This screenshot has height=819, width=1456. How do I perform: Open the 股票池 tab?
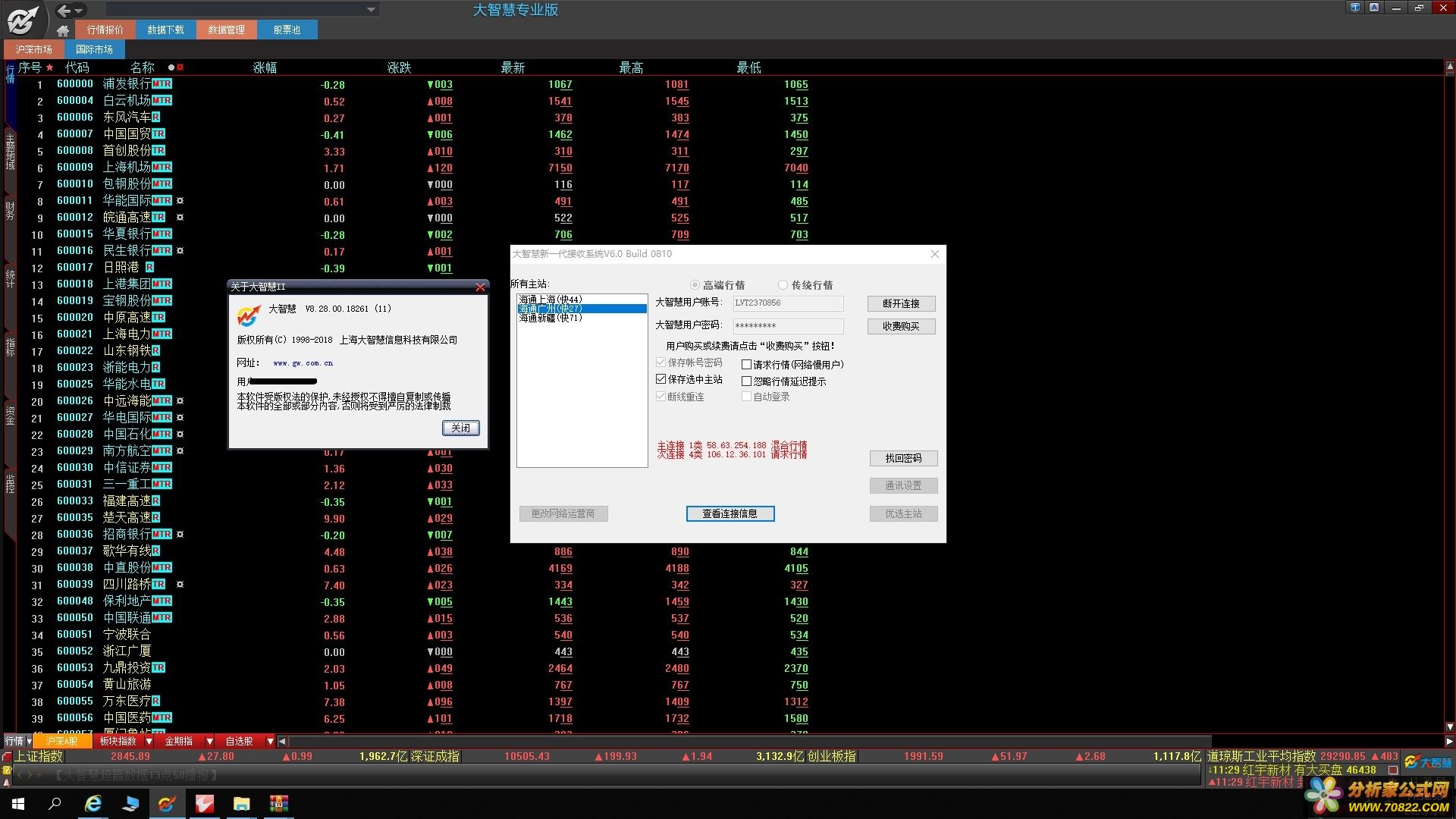[x=287, y=30]
